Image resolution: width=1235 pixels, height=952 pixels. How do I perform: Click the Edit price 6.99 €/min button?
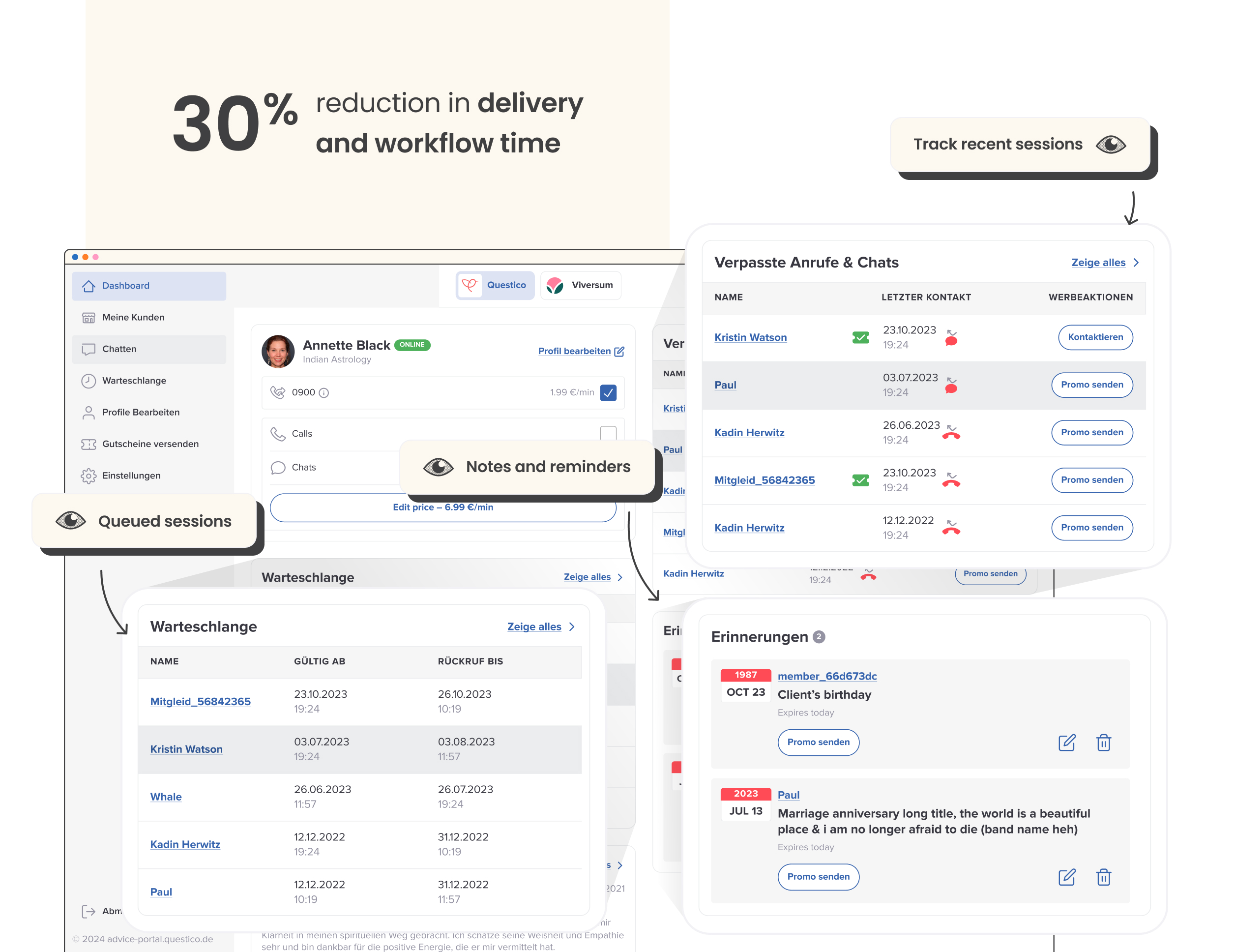(443, 507)
